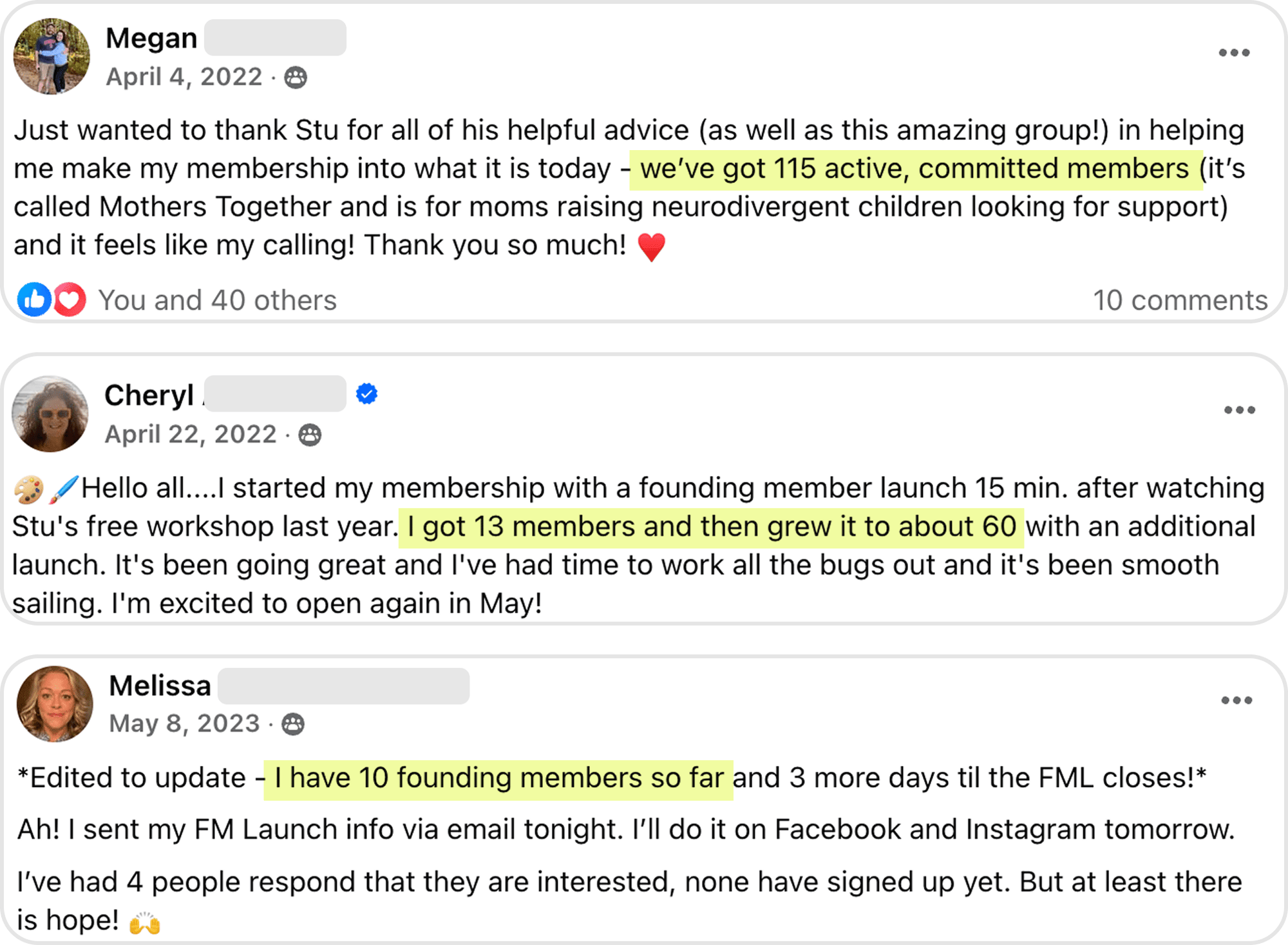Click the group audience icon beside April 22, 2022

pos(310,435)
